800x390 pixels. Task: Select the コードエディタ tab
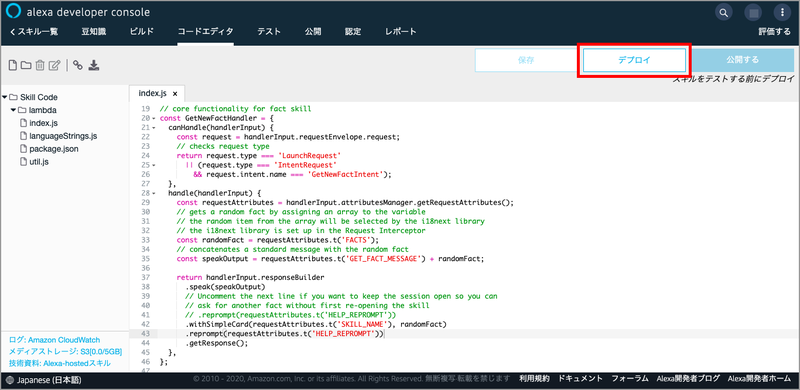pyautogui.click(x=206, y=32)
